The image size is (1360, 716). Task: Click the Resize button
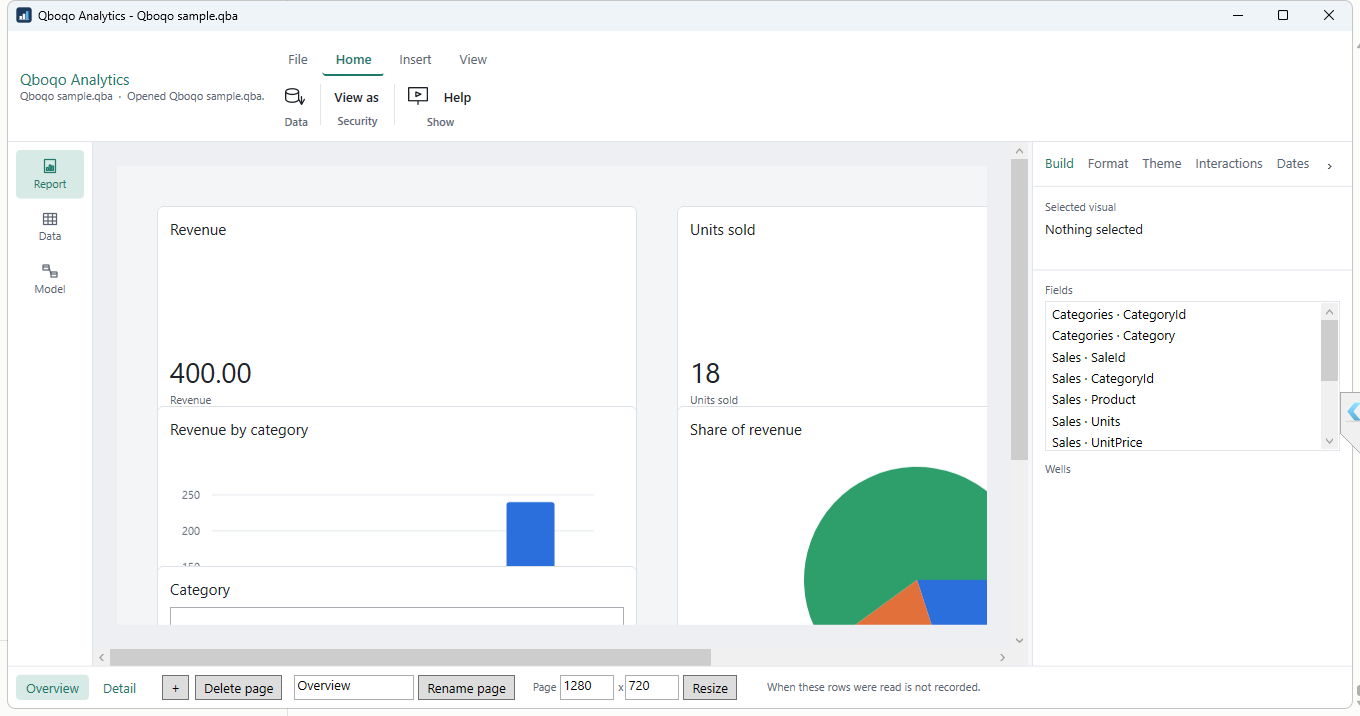point(710,688)
